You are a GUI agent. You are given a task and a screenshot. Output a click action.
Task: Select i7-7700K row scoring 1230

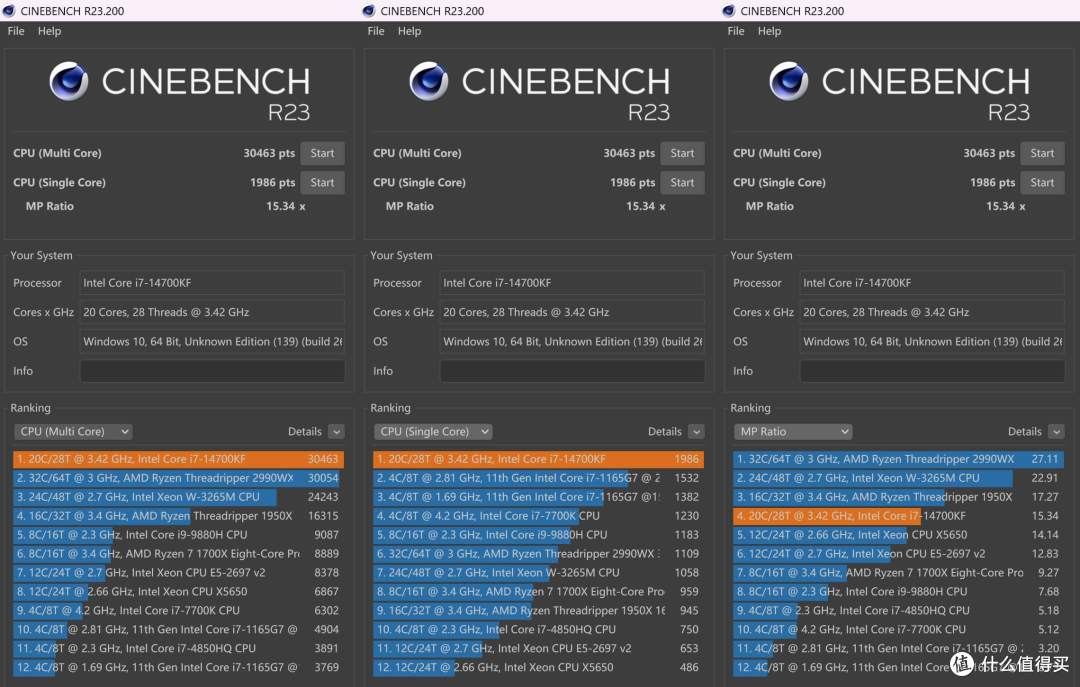click(539, 515)
